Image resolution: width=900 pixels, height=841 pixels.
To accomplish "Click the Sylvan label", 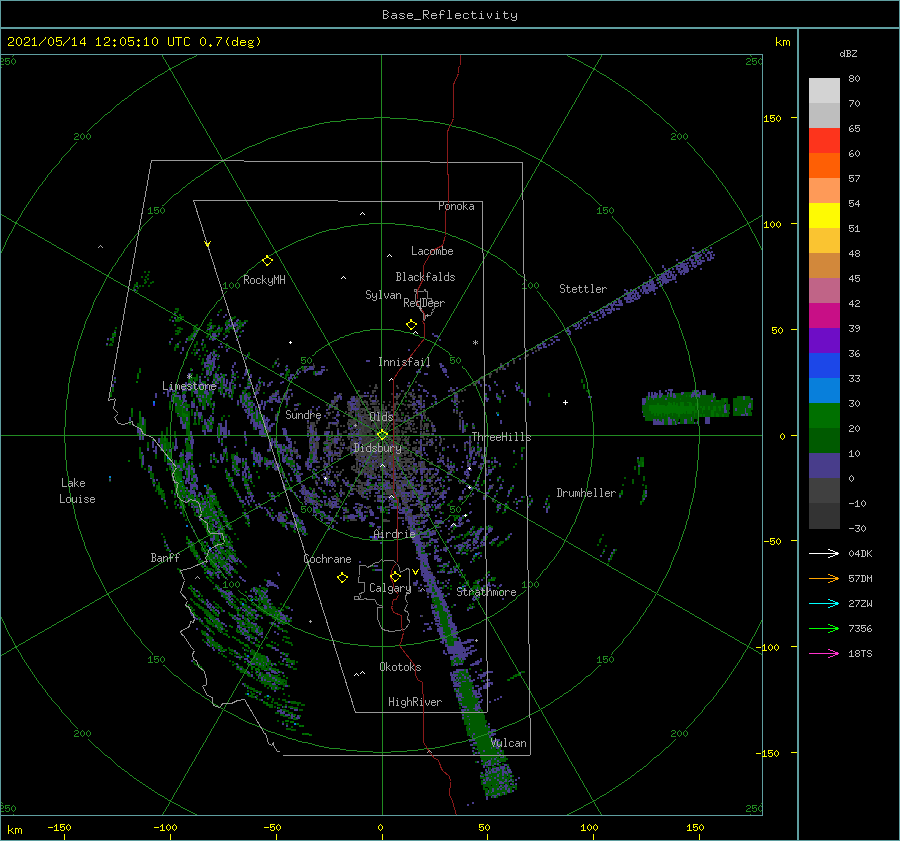I will point(383,295).
